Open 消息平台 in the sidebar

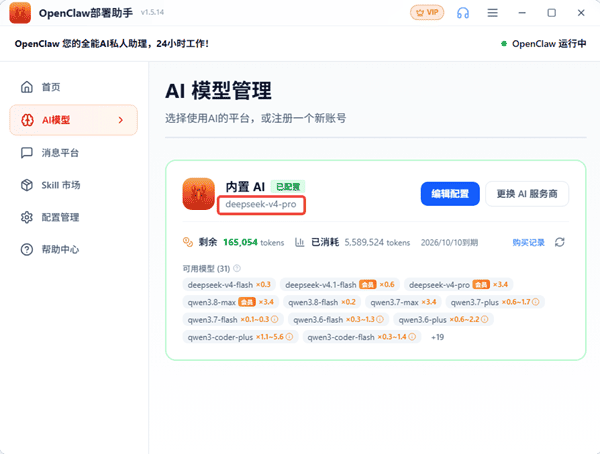click(73, 153)
